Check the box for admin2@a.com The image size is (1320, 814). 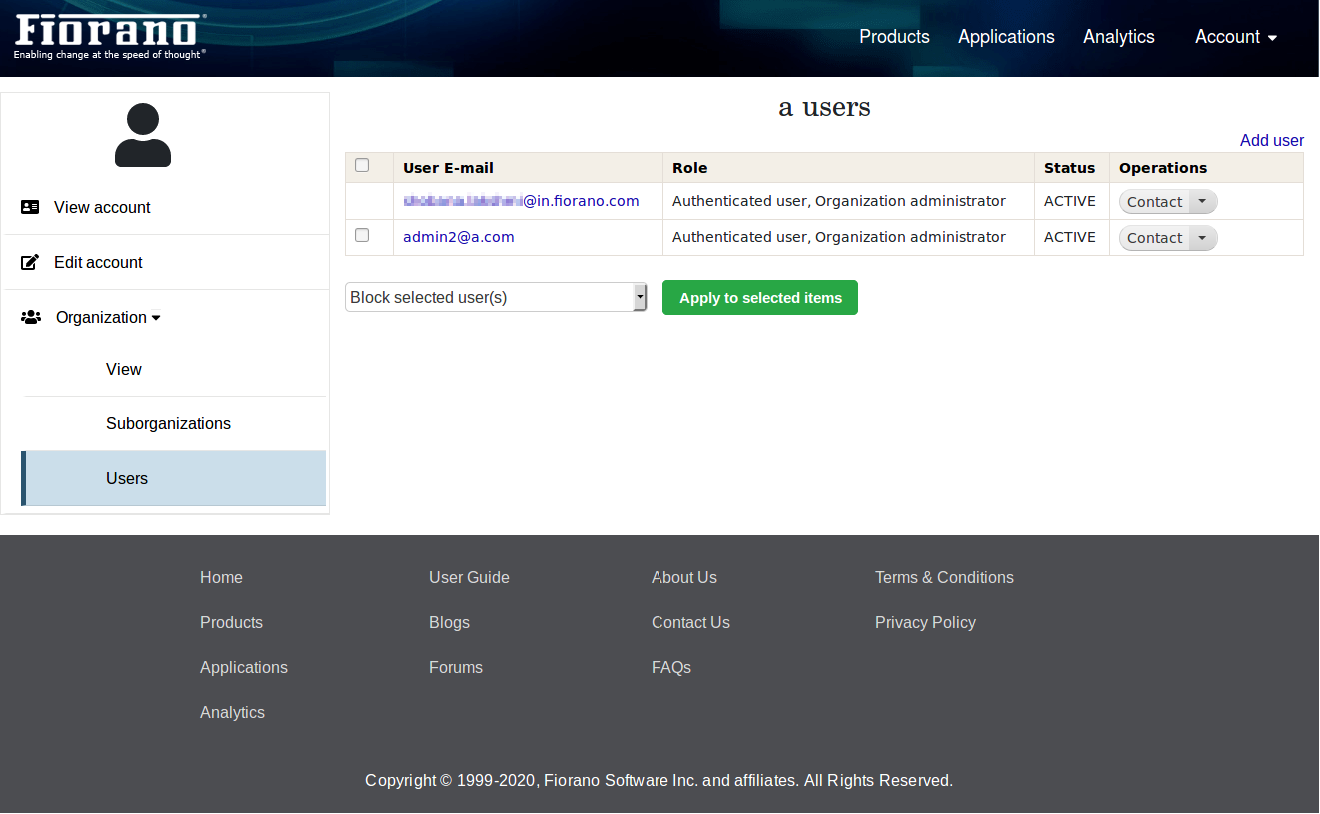tap(362, 236)
